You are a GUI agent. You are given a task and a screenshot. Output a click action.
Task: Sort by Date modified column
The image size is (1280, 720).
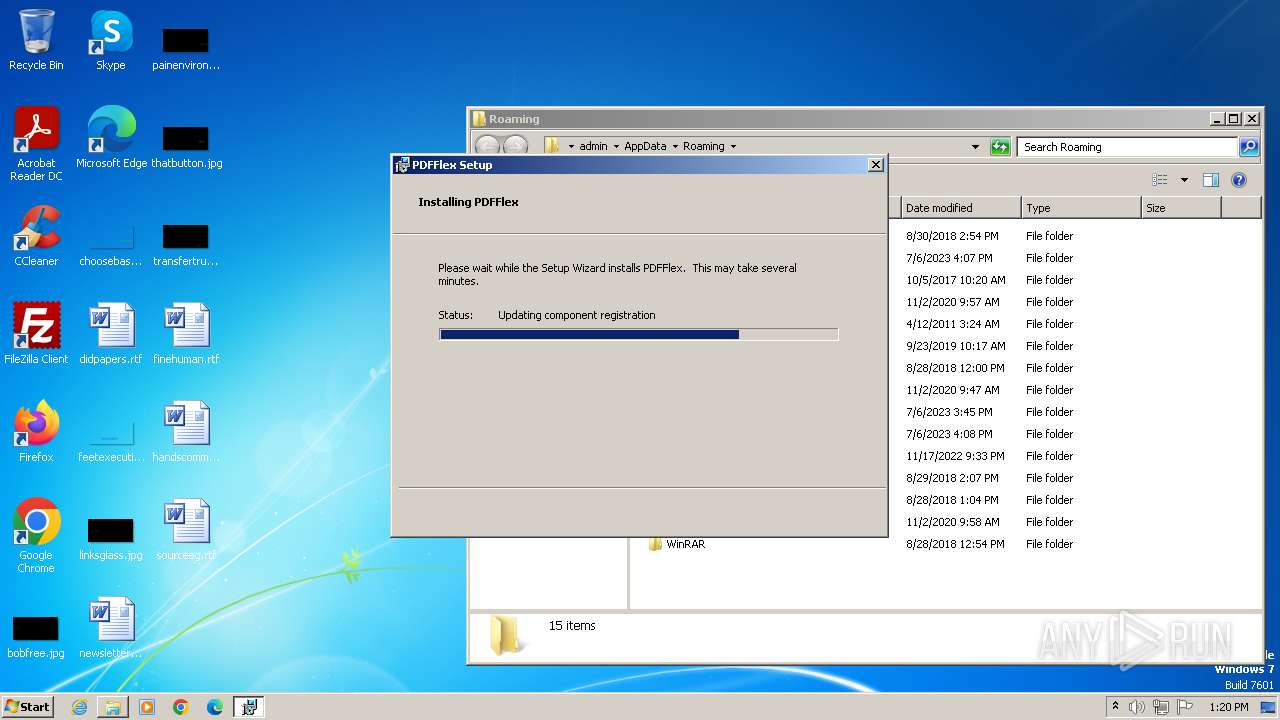tap(961, 208)
